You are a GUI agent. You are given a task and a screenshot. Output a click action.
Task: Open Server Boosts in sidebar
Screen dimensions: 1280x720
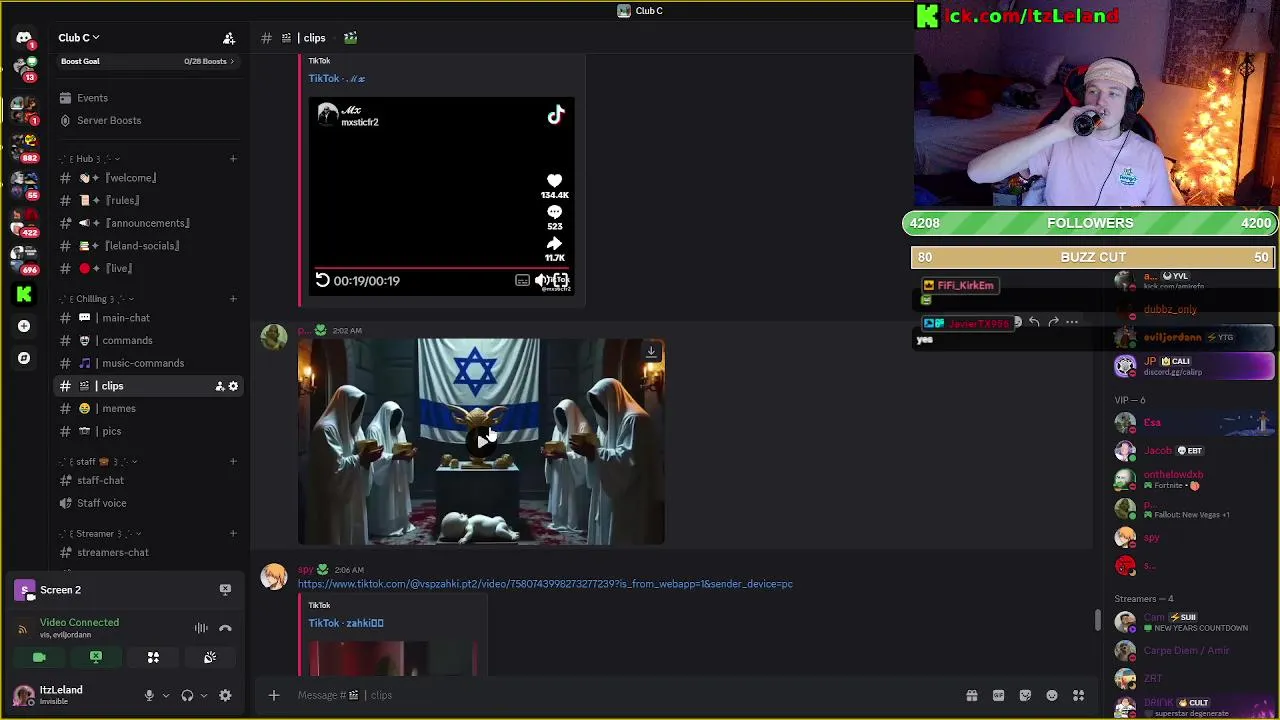tap(148, 120)
